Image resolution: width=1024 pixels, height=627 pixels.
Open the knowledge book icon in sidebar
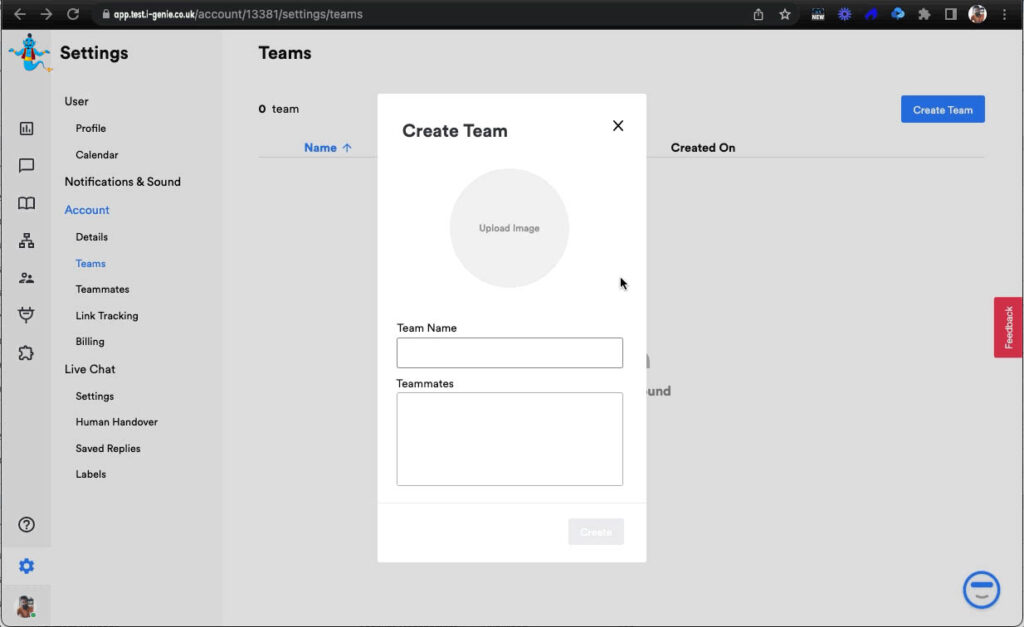27,203
